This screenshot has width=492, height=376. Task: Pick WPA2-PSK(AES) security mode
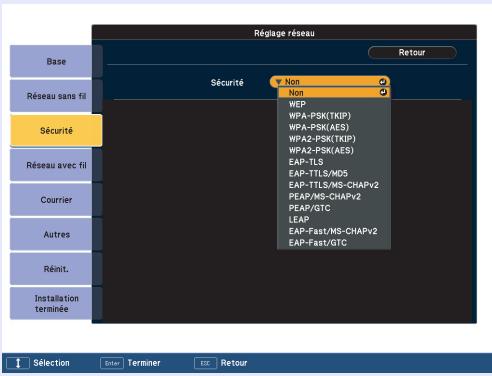click(334, 150)
